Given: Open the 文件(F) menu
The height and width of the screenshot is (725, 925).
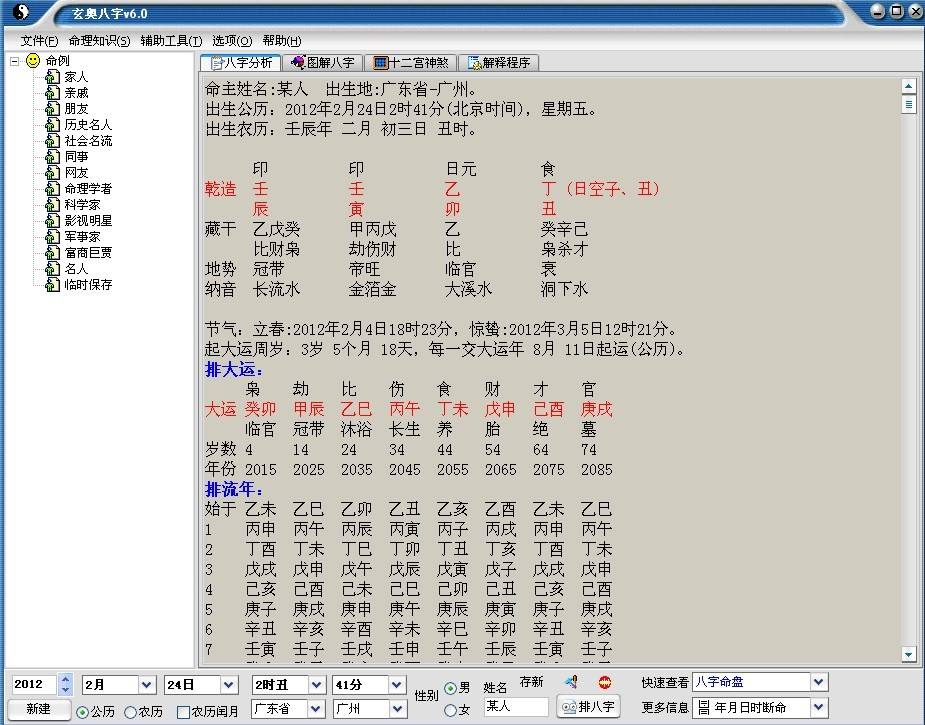Looking at the screenshot, I should click(40, 41).
